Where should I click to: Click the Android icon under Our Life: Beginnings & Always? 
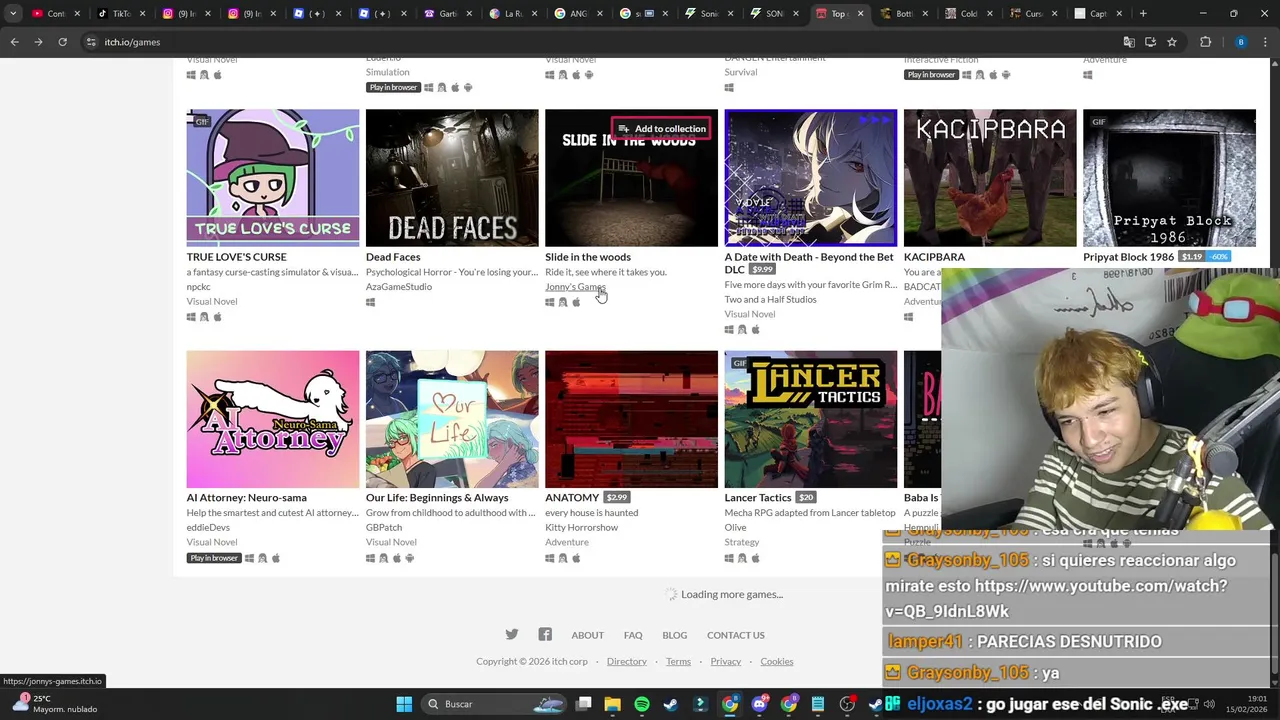click(x=409, y=558)
